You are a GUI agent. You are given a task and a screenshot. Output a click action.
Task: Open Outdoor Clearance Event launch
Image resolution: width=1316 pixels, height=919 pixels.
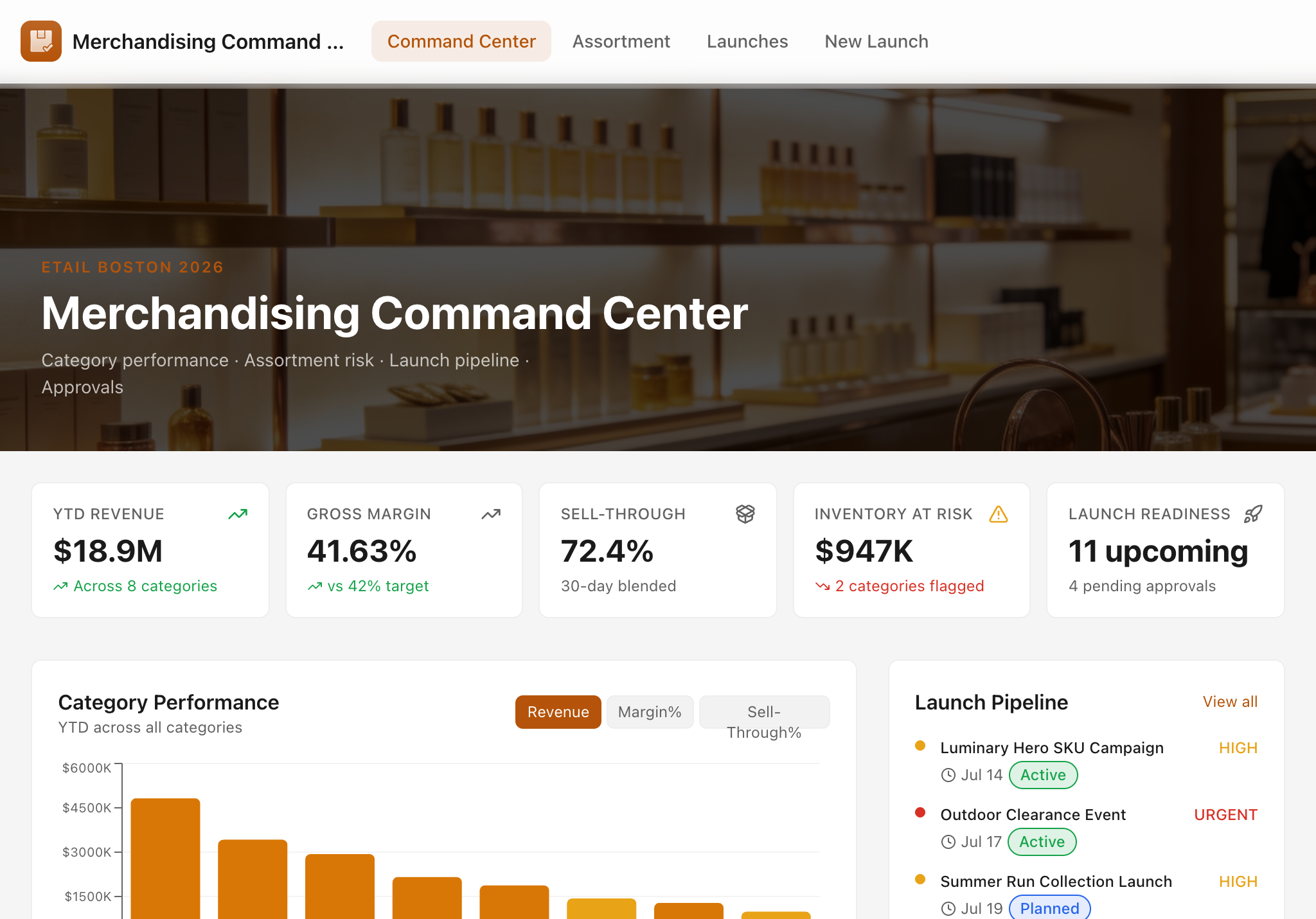click(x=1033, y=815)
